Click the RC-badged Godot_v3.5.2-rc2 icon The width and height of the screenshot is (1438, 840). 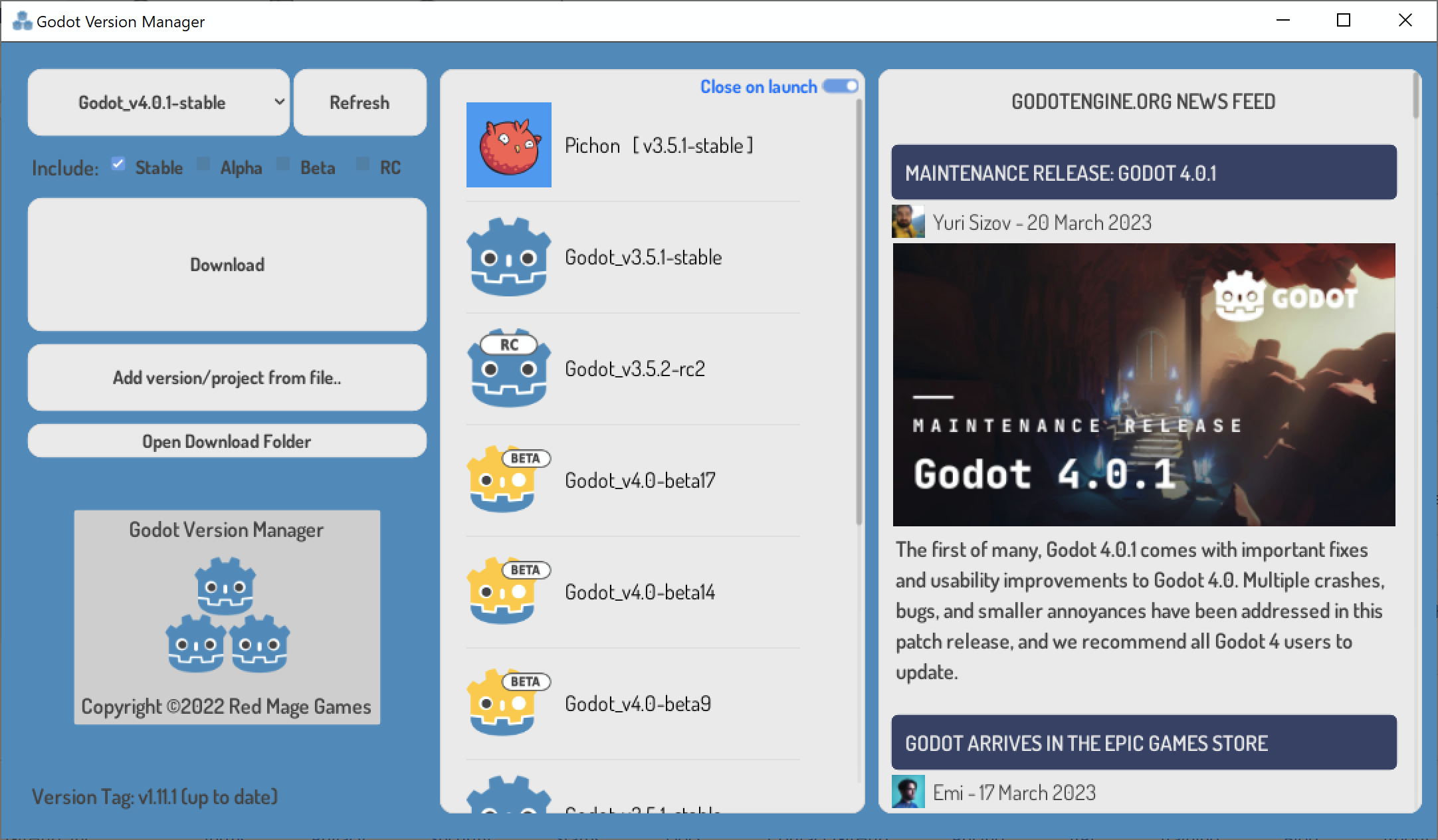point(508,369)
